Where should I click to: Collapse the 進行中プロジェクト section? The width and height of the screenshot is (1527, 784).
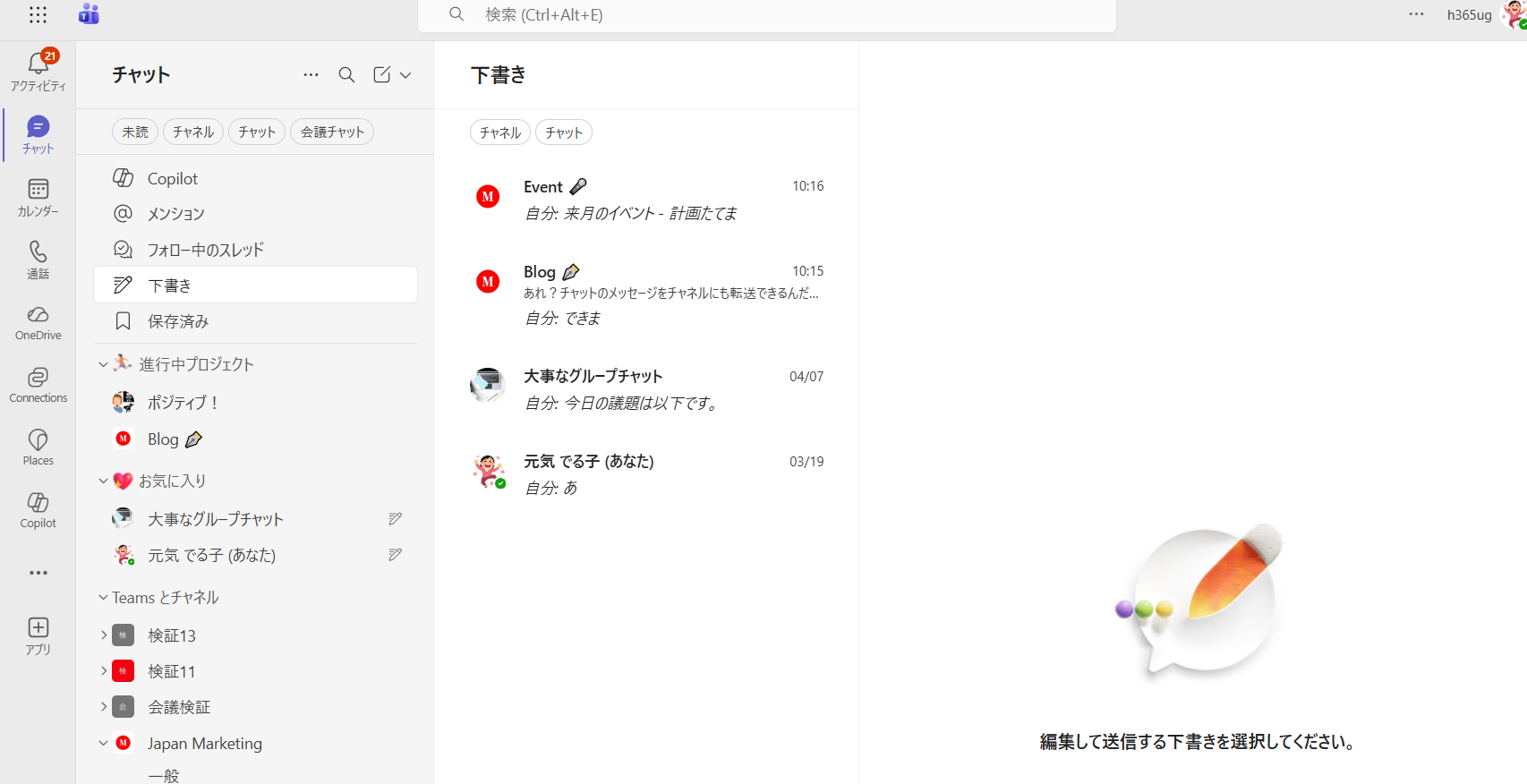click(103, 364)
